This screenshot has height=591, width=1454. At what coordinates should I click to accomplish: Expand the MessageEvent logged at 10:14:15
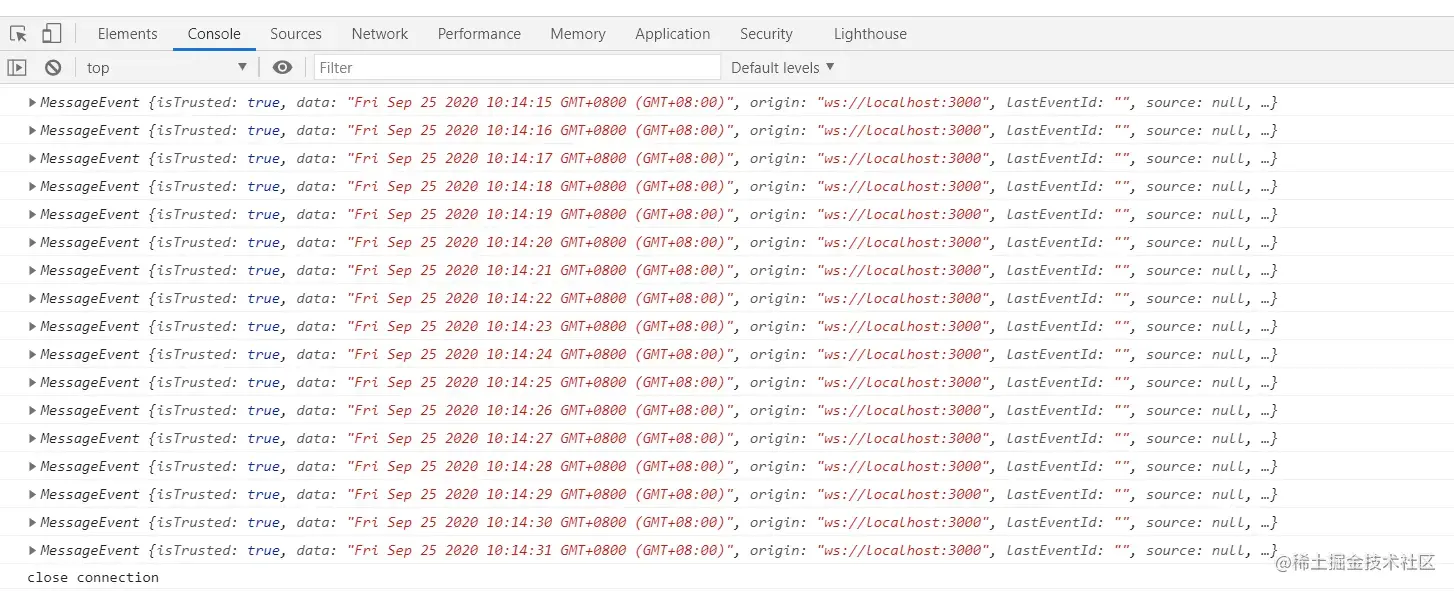click(x=33, y=103)
